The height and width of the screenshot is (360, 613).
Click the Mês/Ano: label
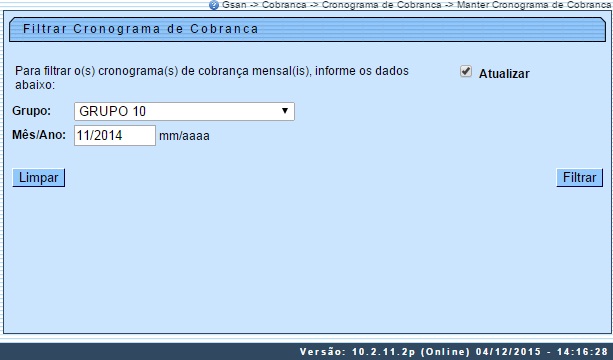pyautogui.click(x=39, y=135)
